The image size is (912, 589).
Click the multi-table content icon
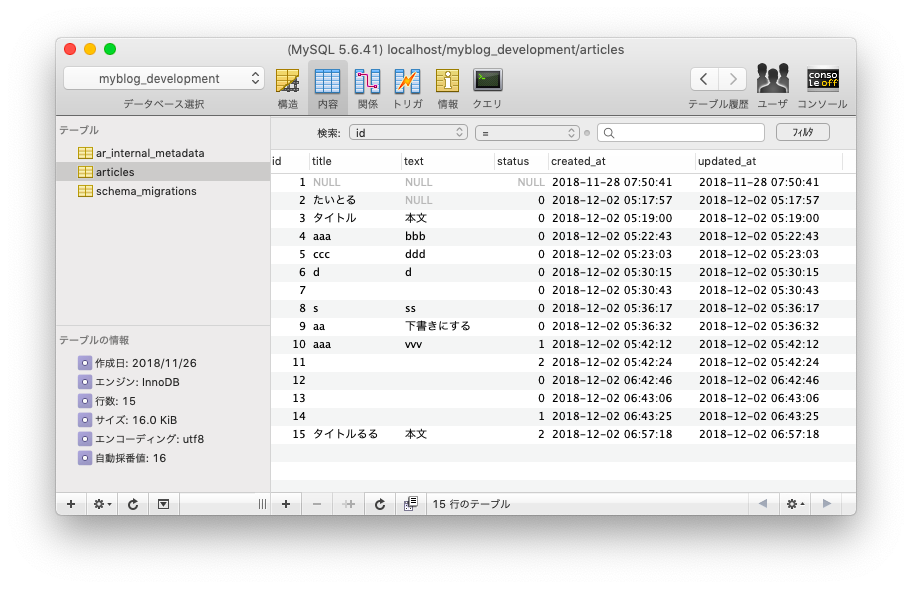tap(411, 504)
